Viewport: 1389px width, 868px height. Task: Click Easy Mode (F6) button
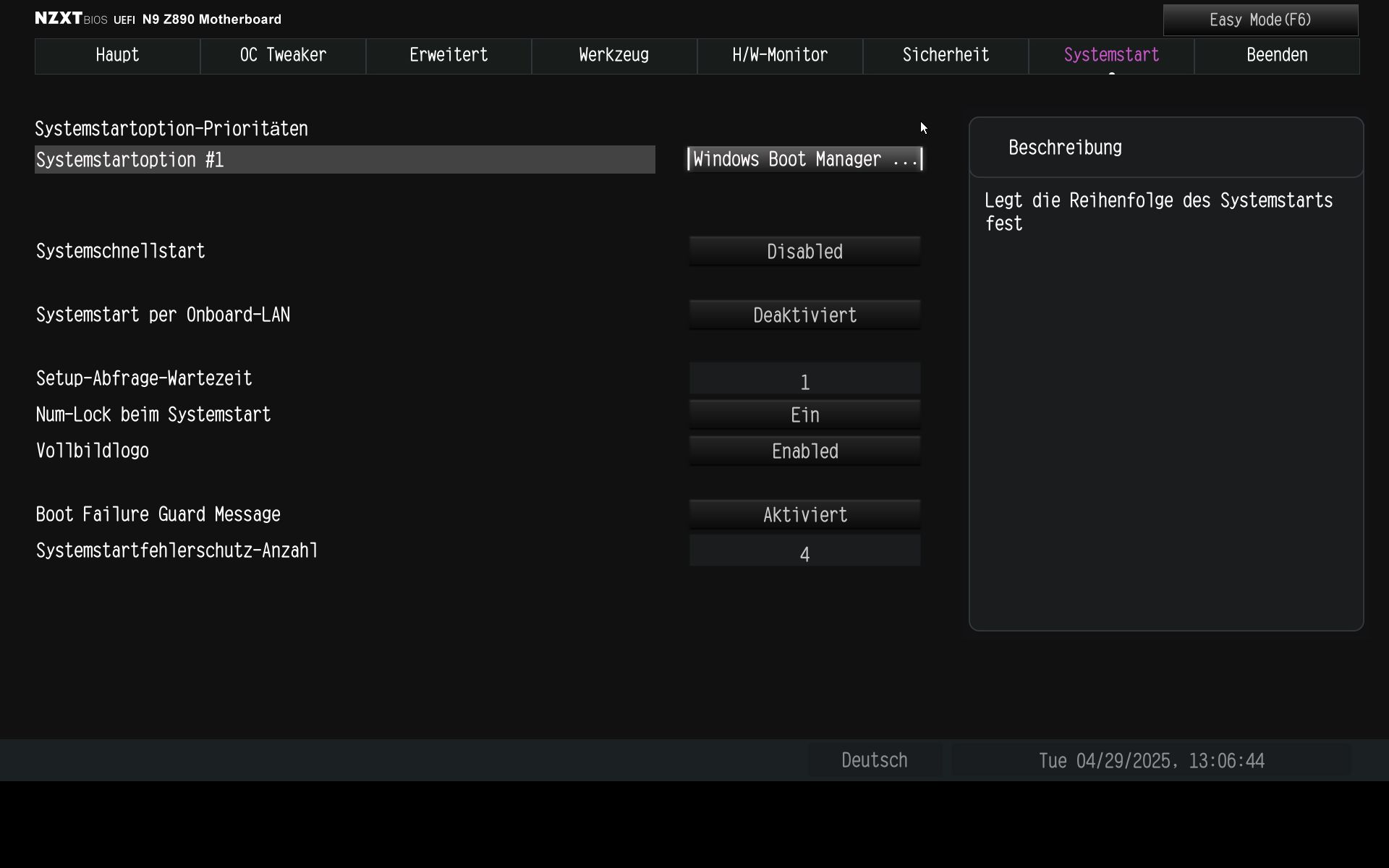pyautogui.click(x=1260, y=20)
